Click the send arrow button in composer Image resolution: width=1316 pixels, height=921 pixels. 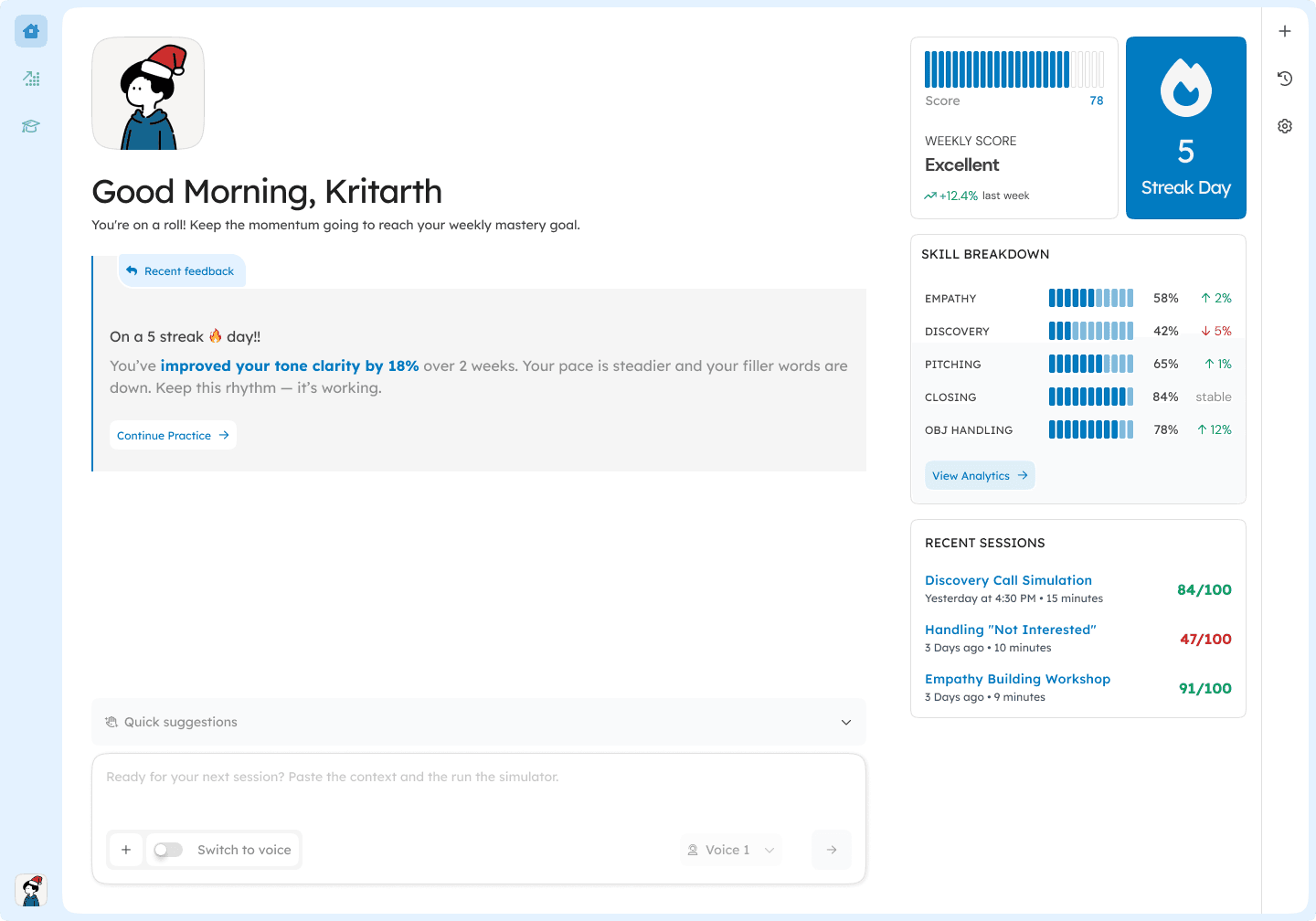[832, 850]
